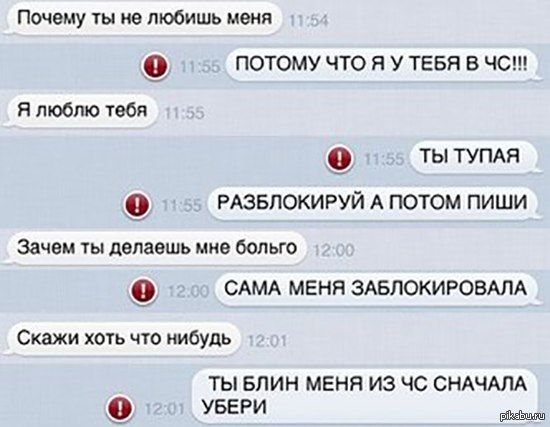Image resolution: width=550 pixels, height=427 pixels.
Task: Open the pikabu.ru watermark link
Action: click(x=523, y=416)
